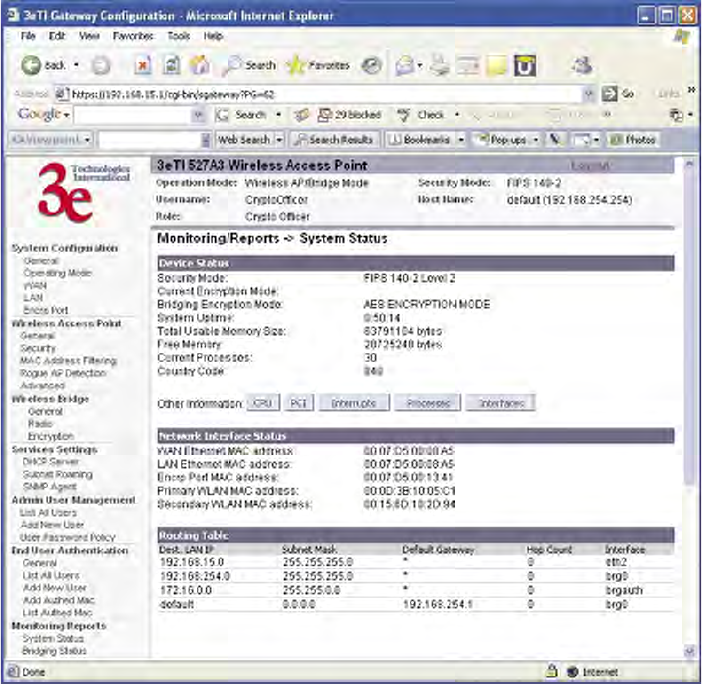
Task: Click the red Stop loading icon
Action: (x=143, y=65)
